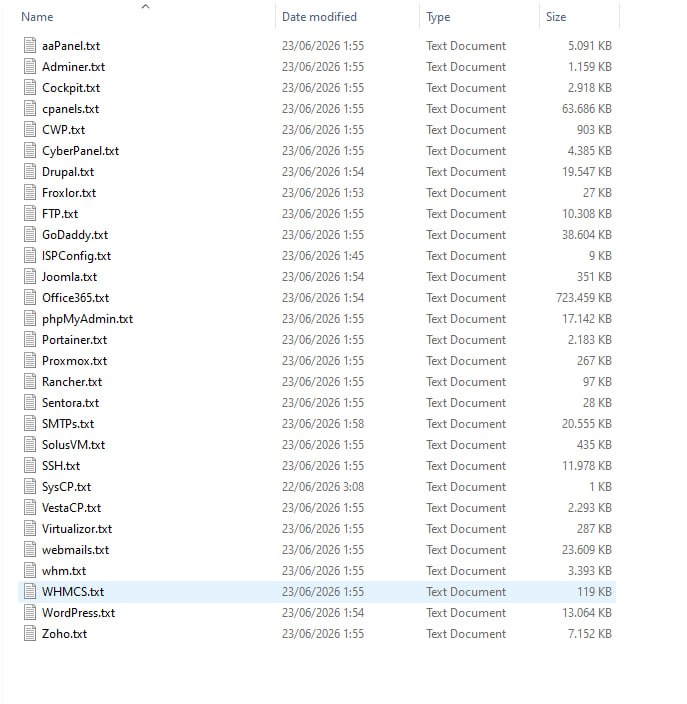Click the phpMyAdmin.txt file name
The image size is (687, 704).
(x=88, y=318)
